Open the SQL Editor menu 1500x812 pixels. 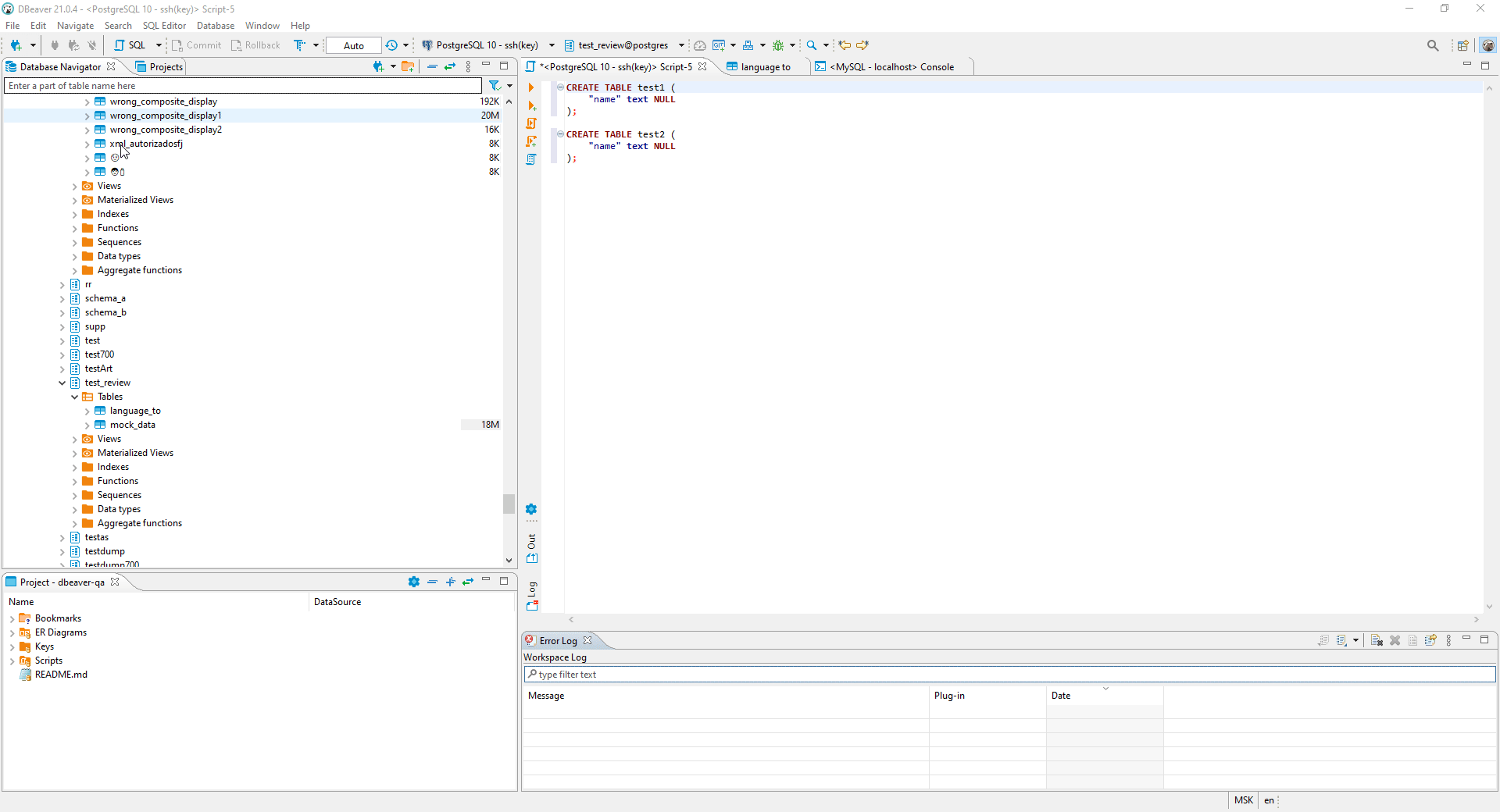point(164,26)
